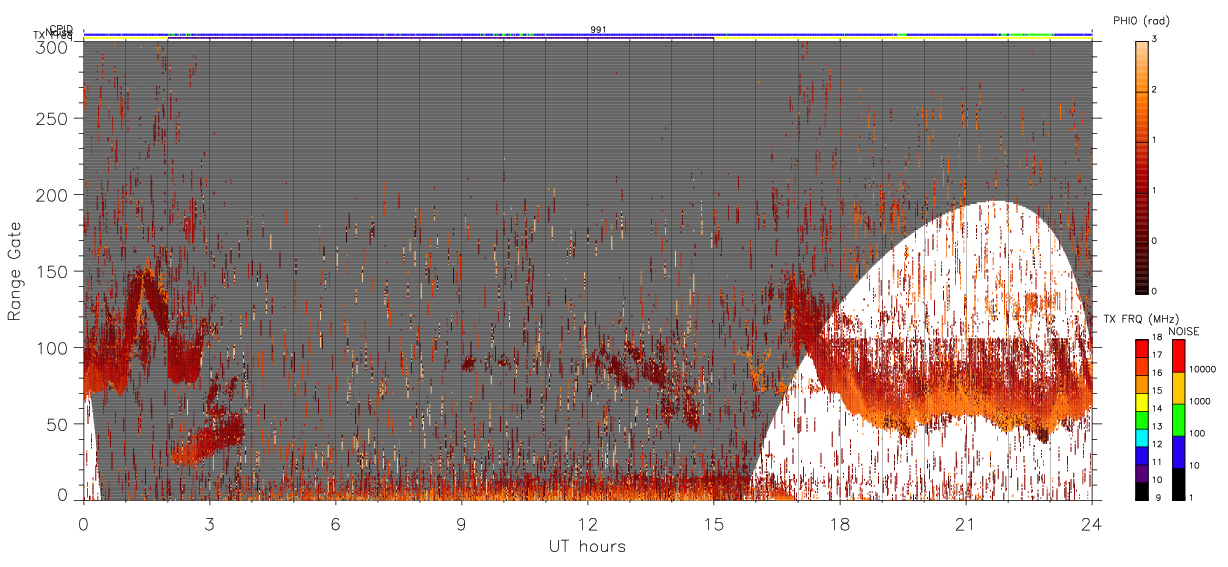Viewport: 1228px width, 567px height.
Task: Click the '991' CPID value at top
Action: click(x=598, y=30)
